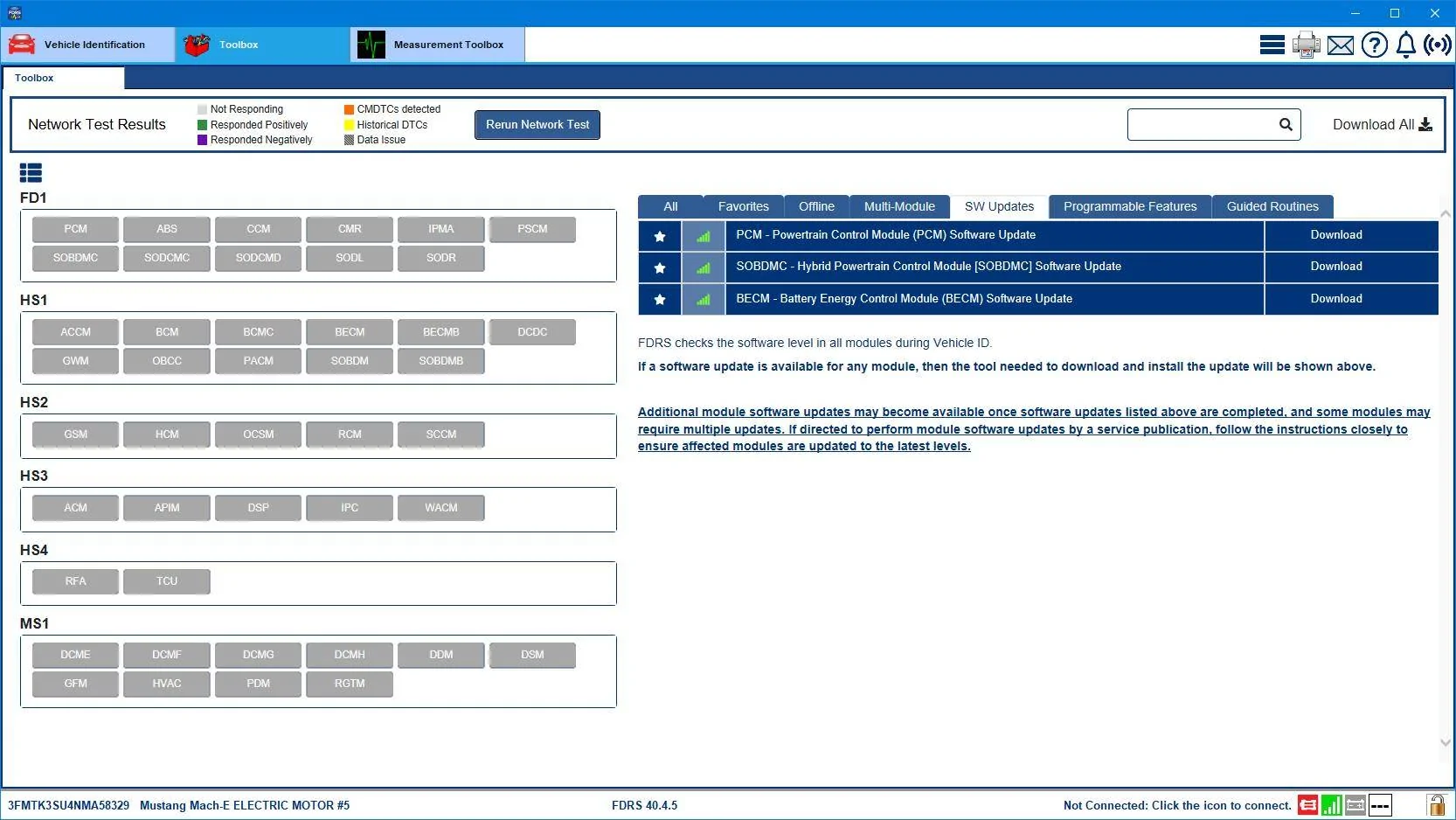Select the Toolbox sub-tab

click(x=63, y=78)
